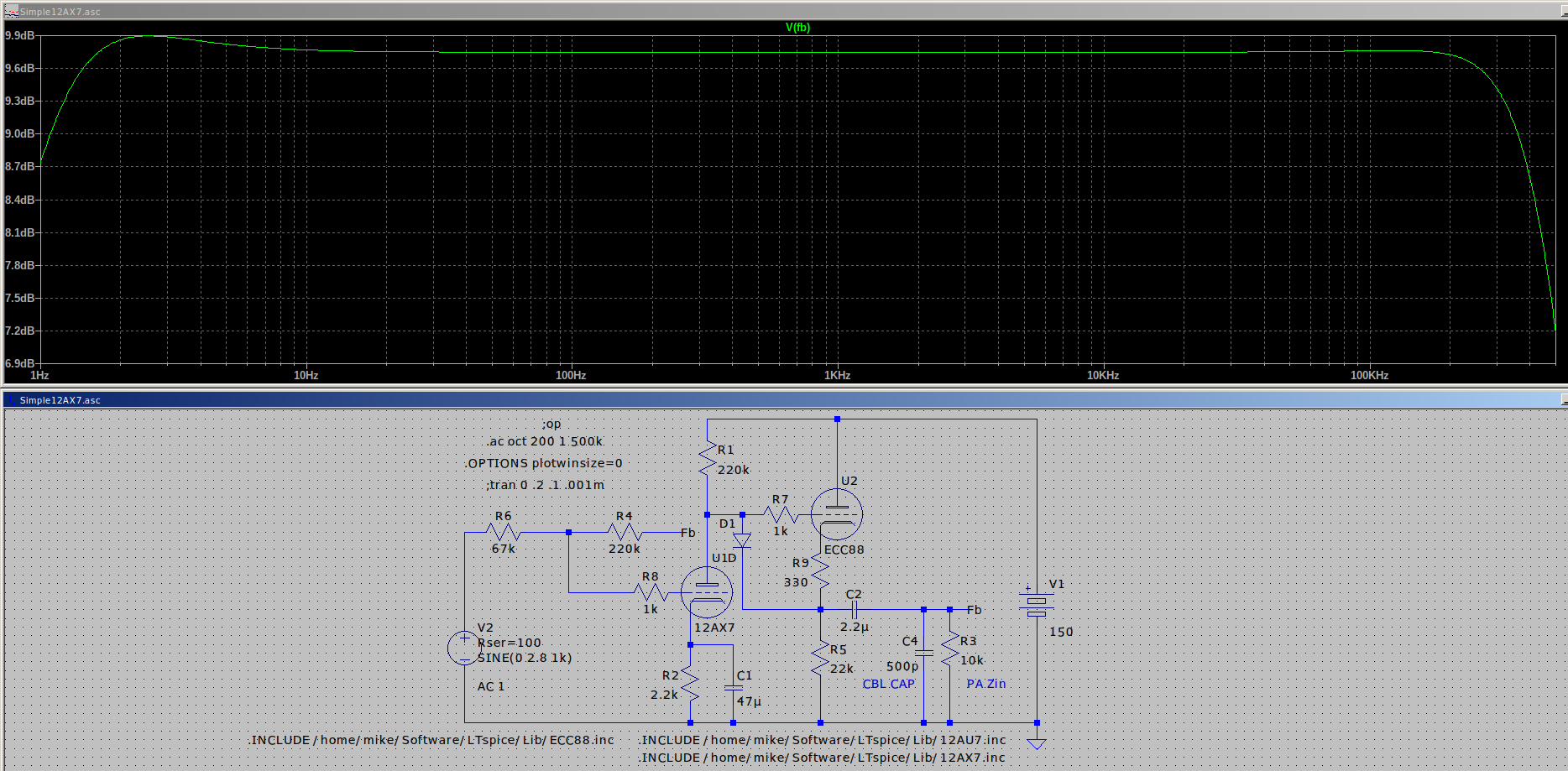Viewport: 1568px width, 771px height.
Task: Click the plot window title icon
Action: coord(11,11)
